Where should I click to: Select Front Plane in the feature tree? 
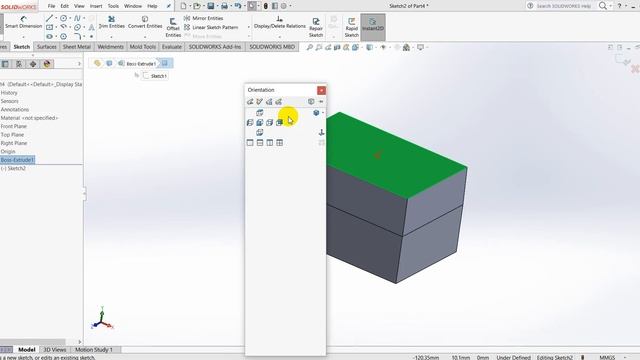click(13, 126)
